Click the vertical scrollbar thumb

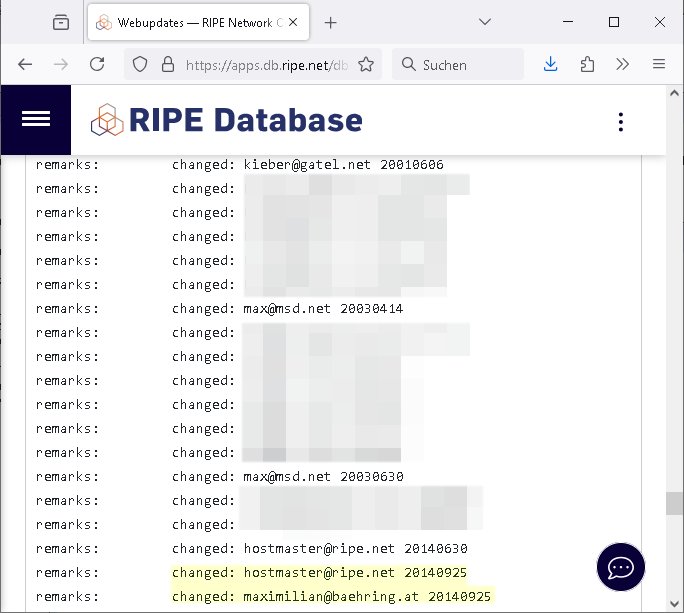pyautogui.click(x=674, y=503)
